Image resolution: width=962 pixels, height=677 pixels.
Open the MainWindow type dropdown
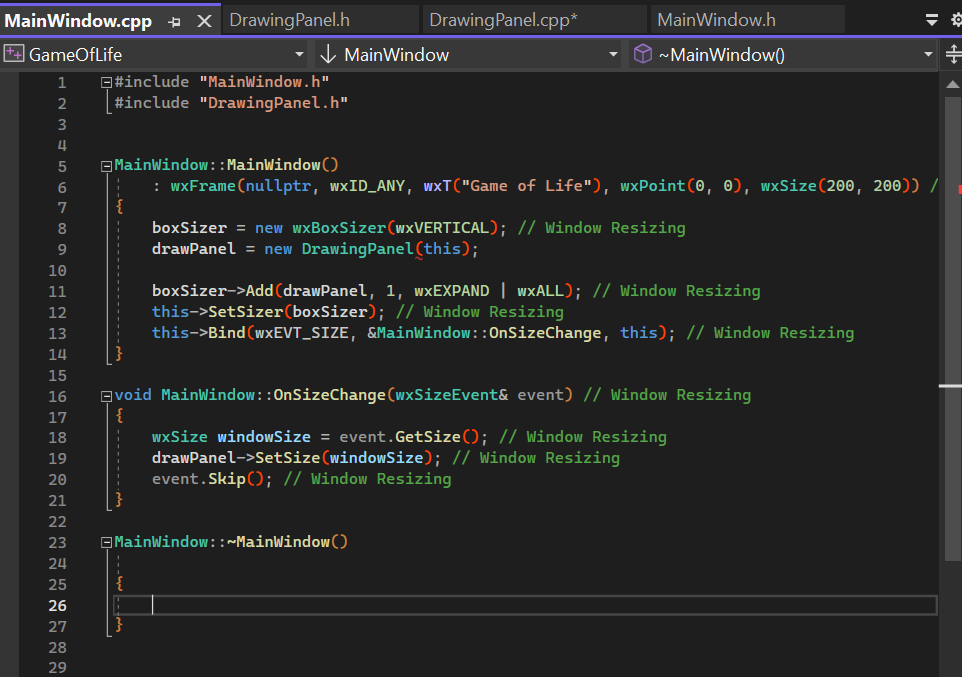tap(612, 53)
